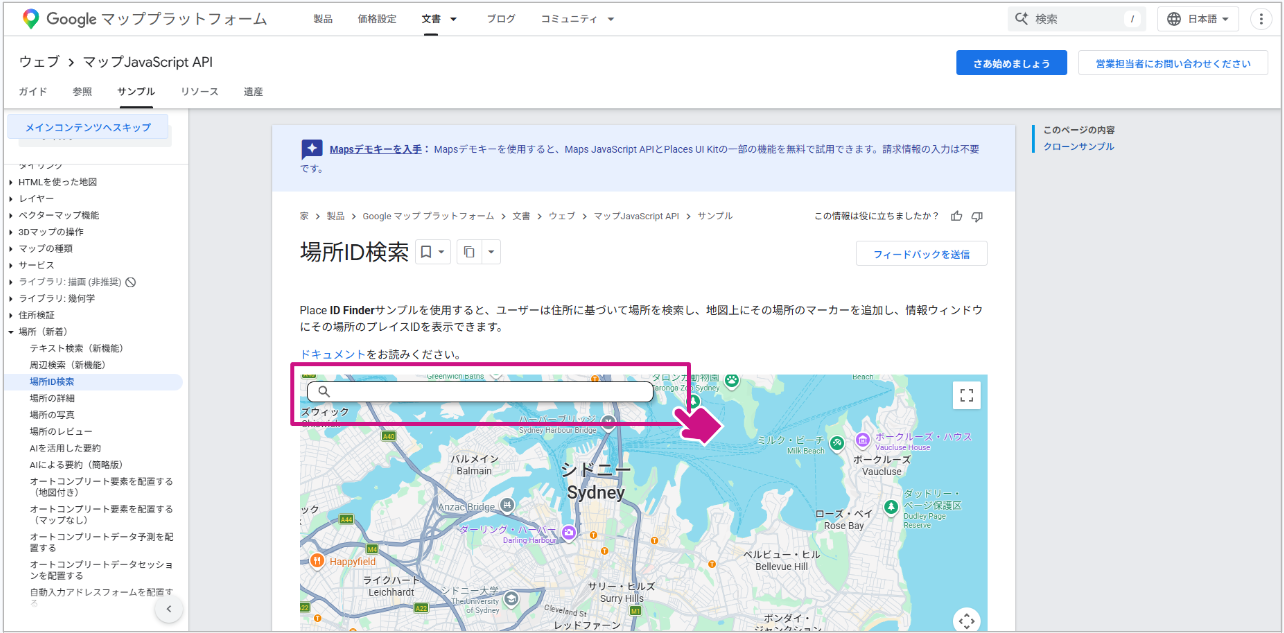Click the フィードバックを送信 button
Screen dimensions: 1284x633
pyautogui.click(x=921, y=254)
